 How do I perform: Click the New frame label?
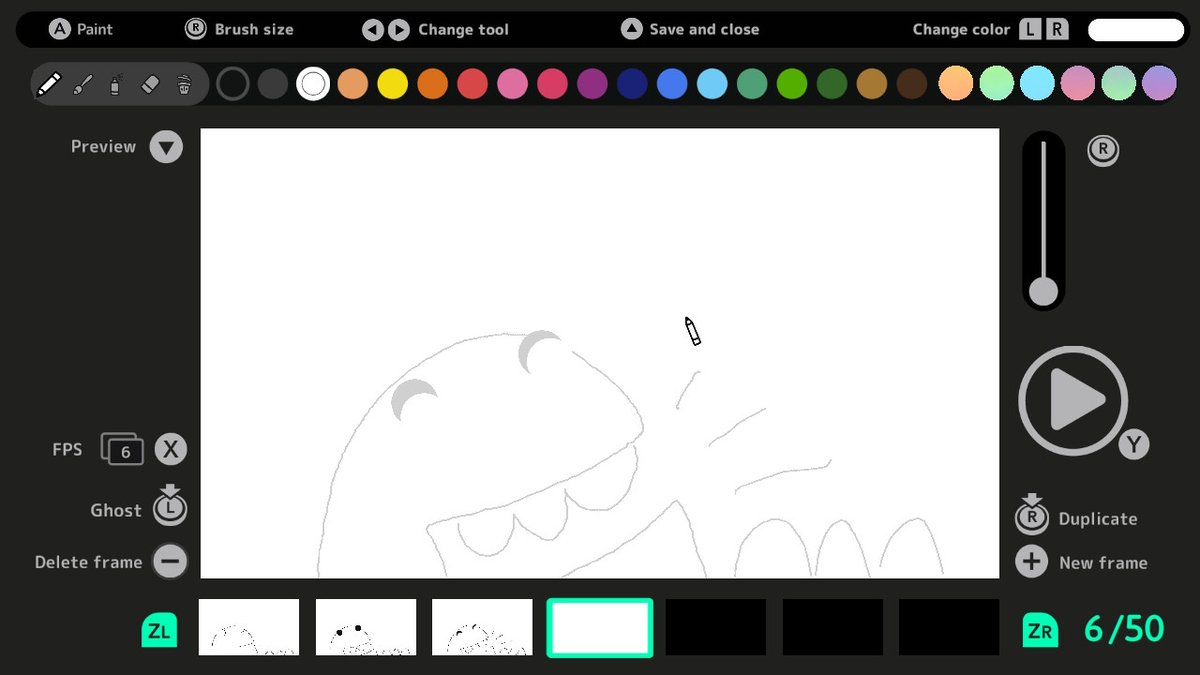click(x=1103, y=563)
